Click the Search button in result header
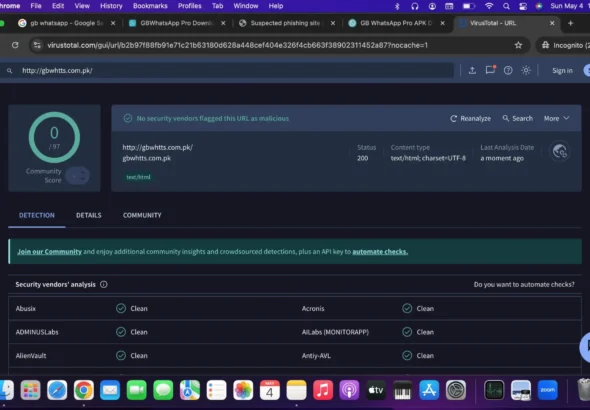Screen dimensions: 590x410 click(518, 118)
